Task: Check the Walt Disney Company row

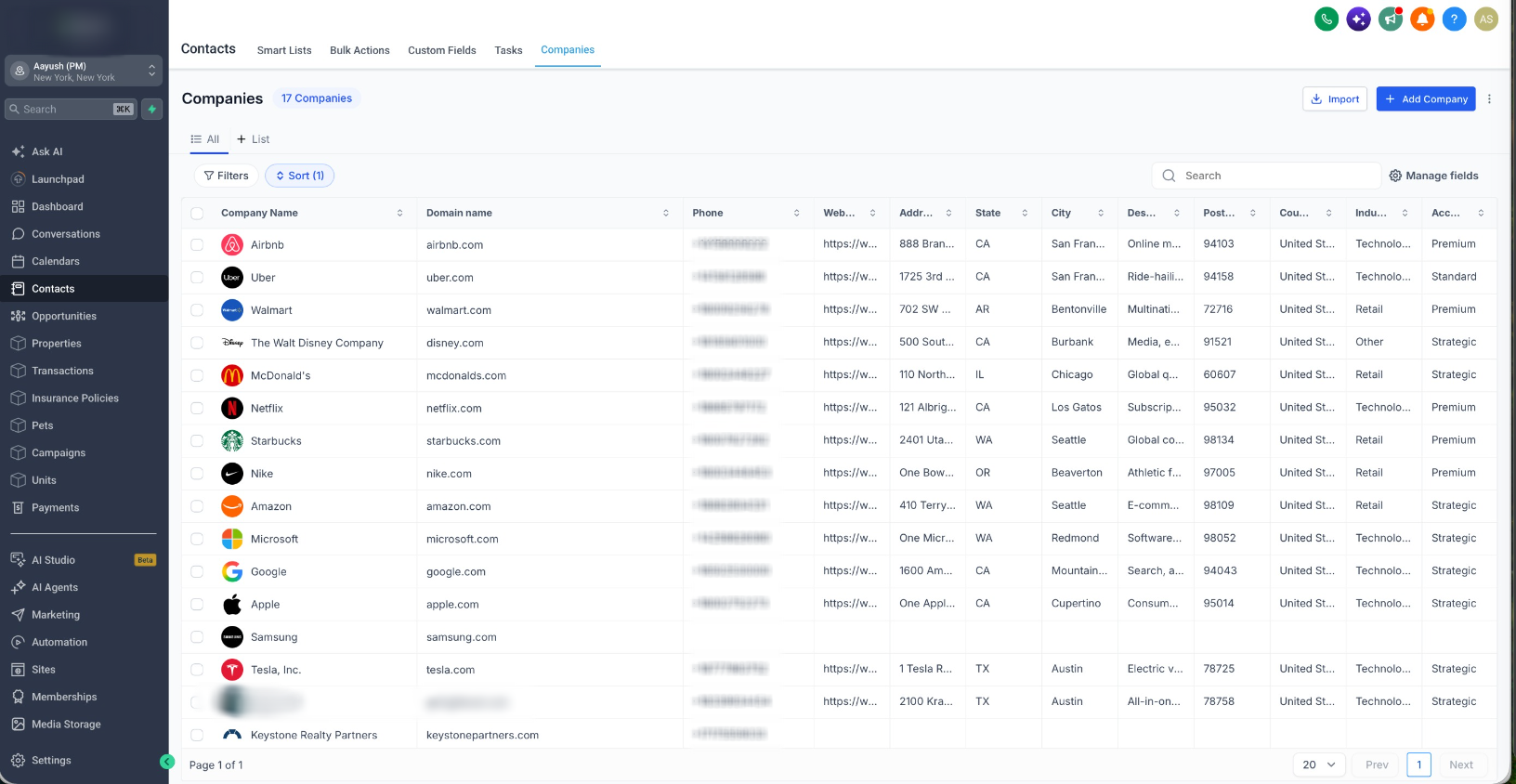Action: [197, 343]
